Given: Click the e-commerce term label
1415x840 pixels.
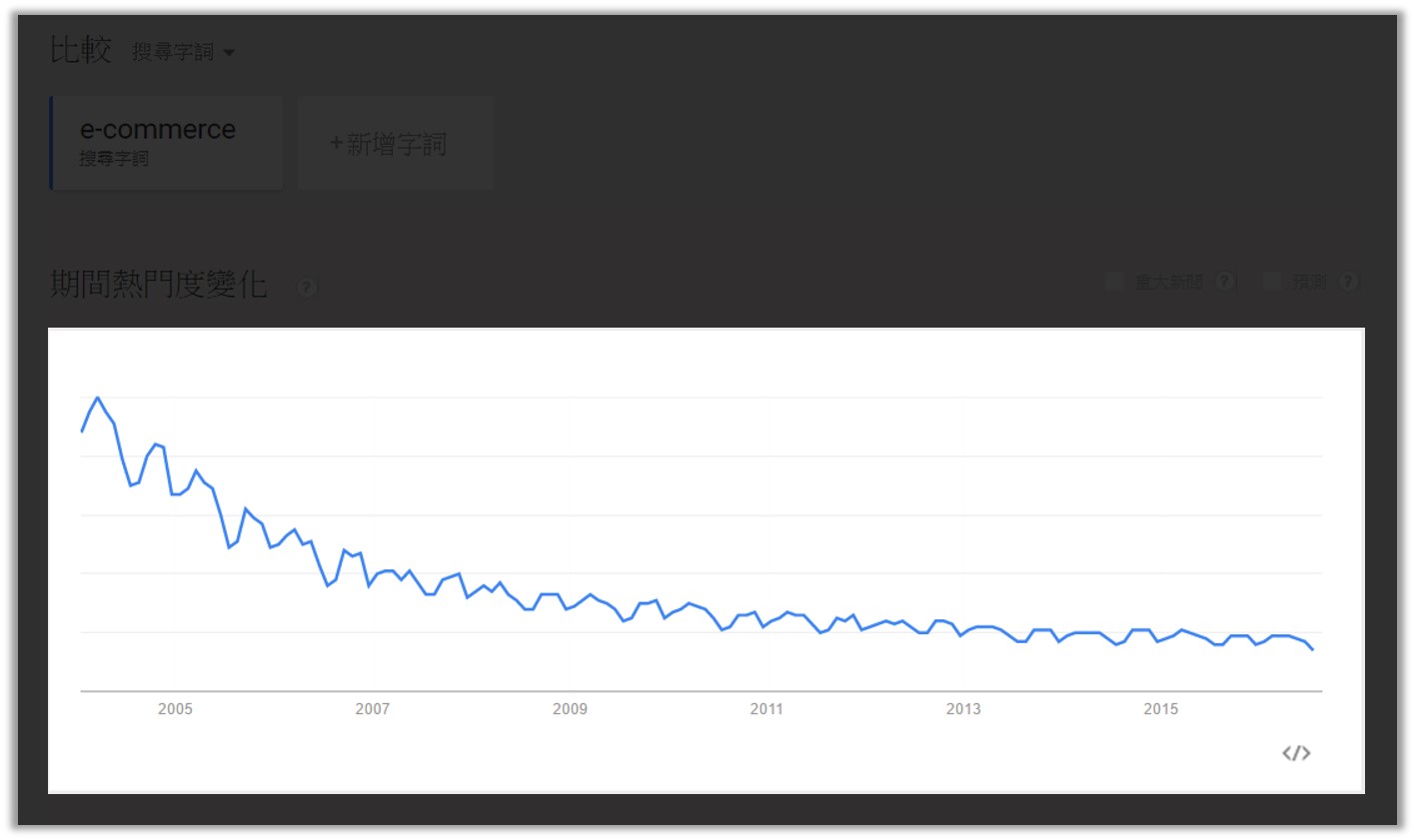Looking at the screenshot, I should coord(160,129).
